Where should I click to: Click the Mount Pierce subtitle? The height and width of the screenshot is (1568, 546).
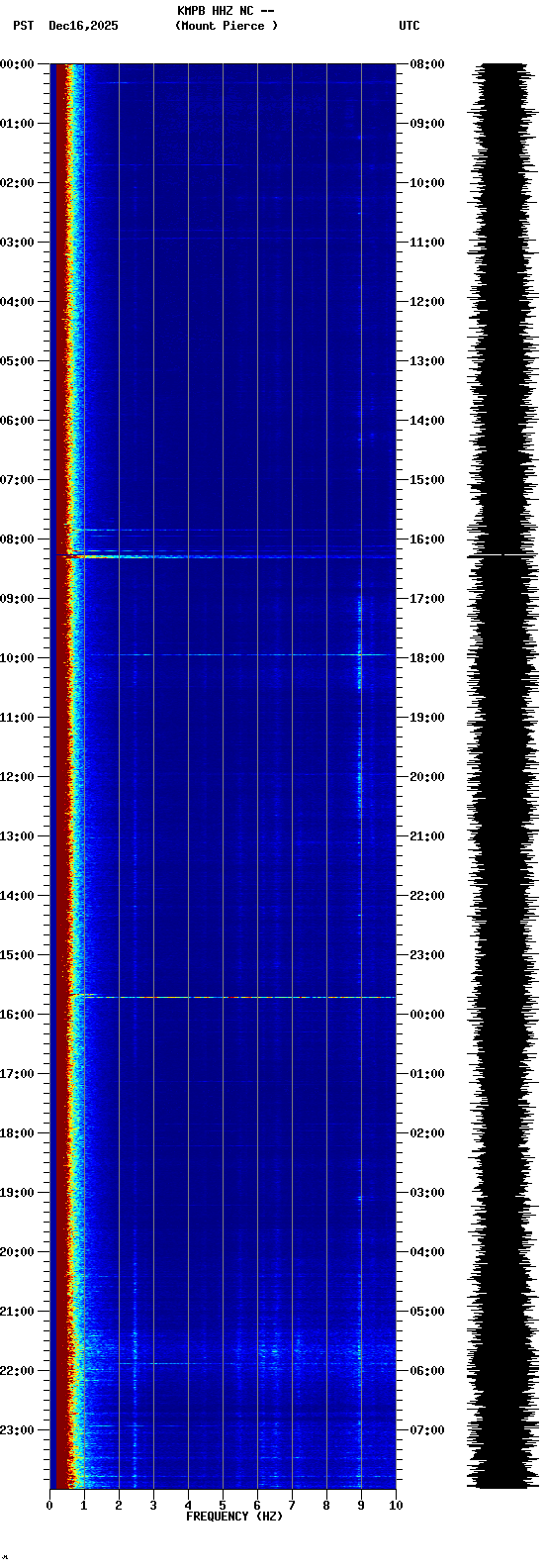pyautogui.click(x=227, y=26)
